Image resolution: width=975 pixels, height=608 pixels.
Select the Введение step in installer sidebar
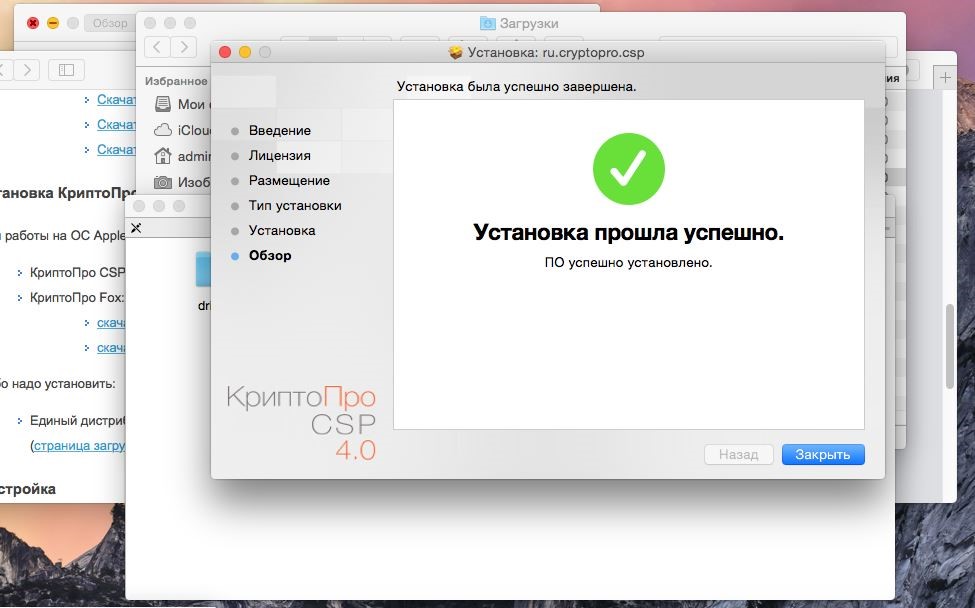tap(279, 131)
